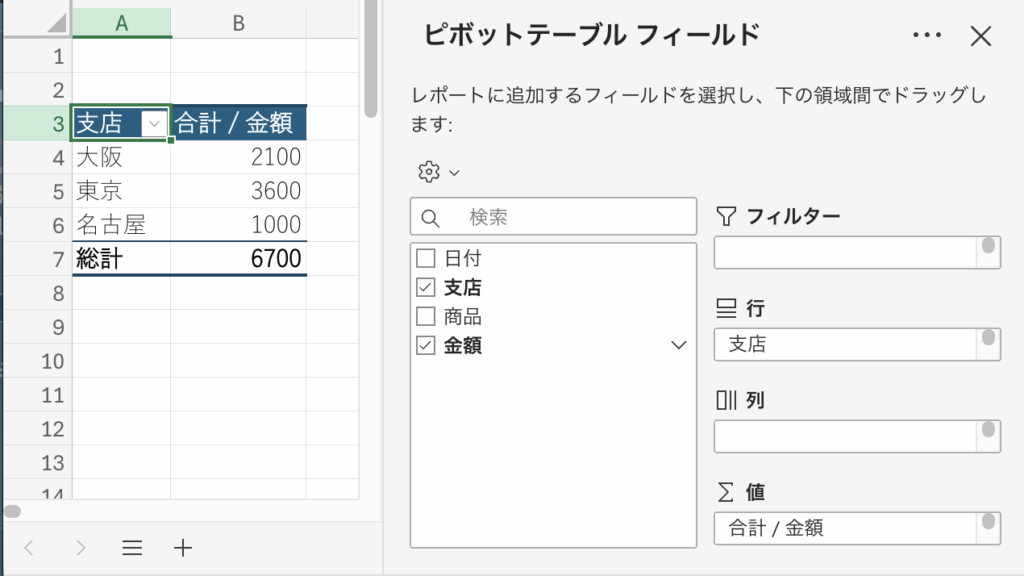1024x576 pixels.
Task: Uncheck the 金額 field checkbox
Action: [x=425, y=346]
